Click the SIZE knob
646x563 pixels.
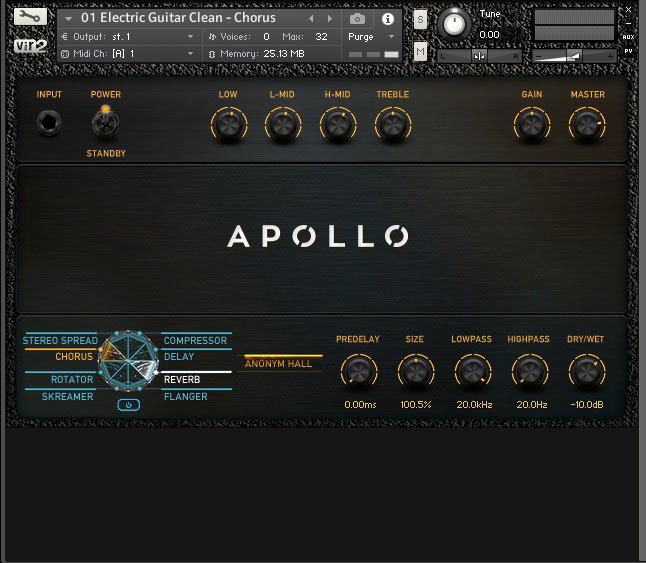416,372
